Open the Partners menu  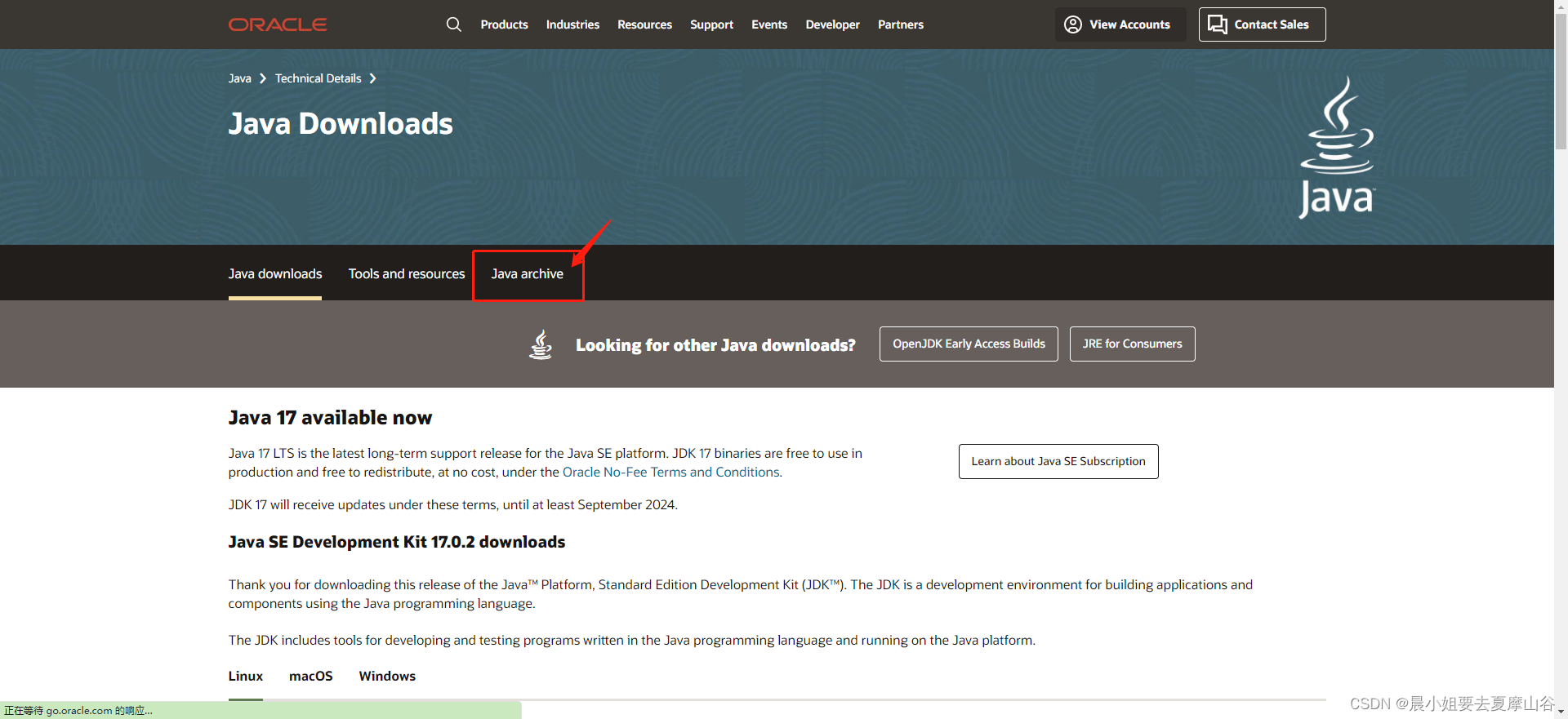pos(901,24)
